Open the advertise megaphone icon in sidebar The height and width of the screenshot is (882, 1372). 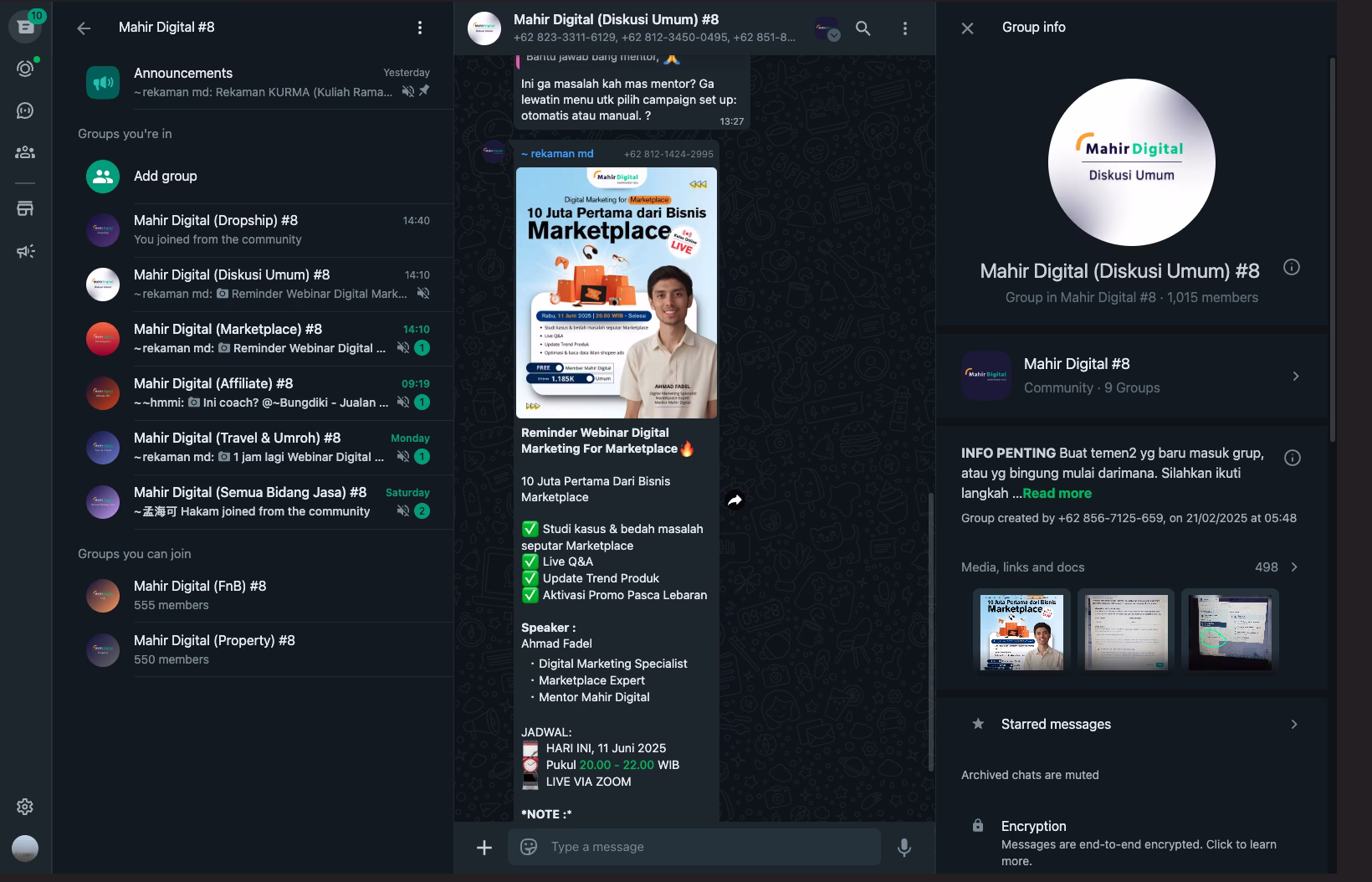click(x=25, y=251)
